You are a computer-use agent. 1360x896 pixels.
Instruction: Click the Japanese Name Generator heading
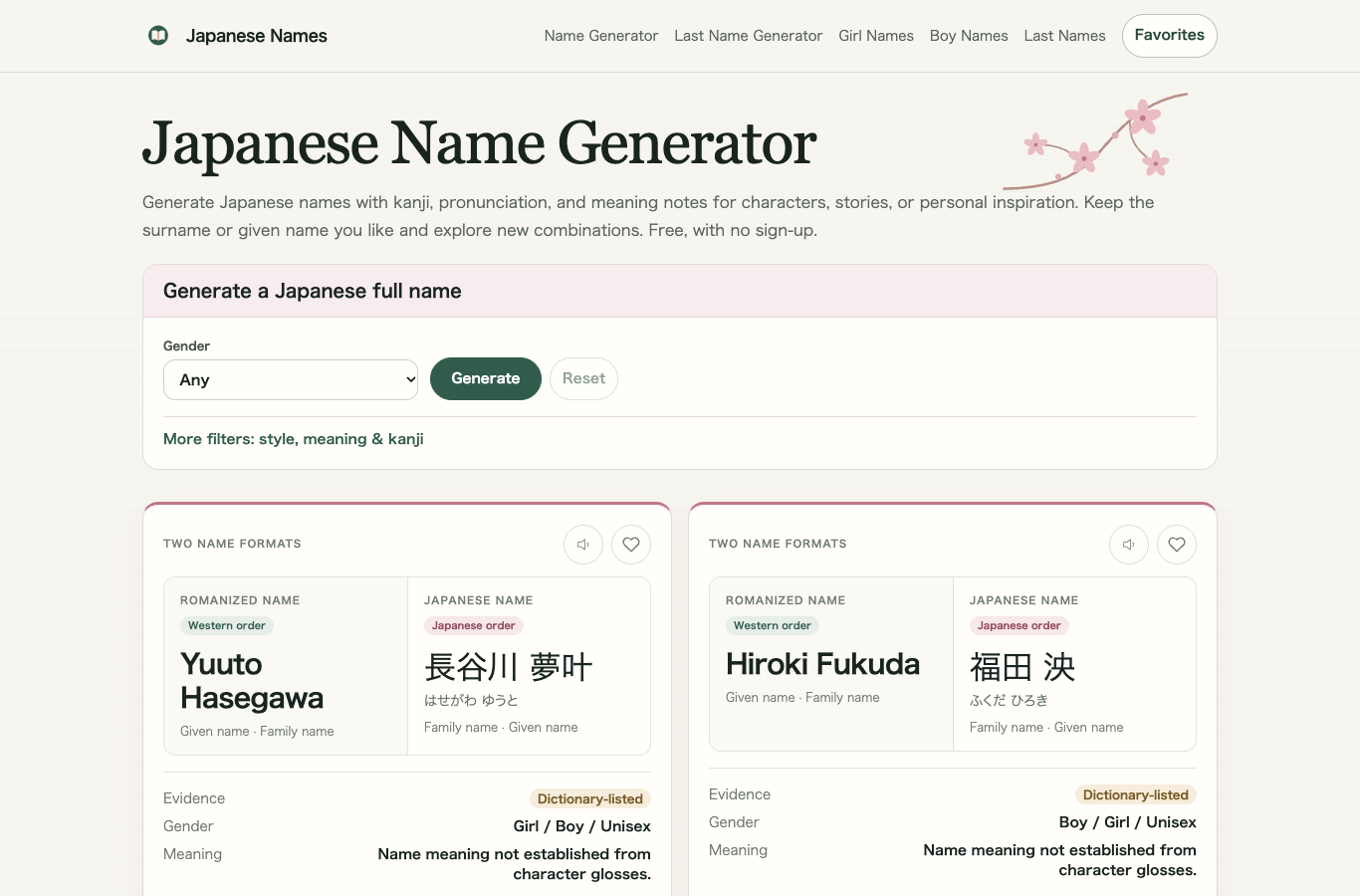tap(480, 143)
